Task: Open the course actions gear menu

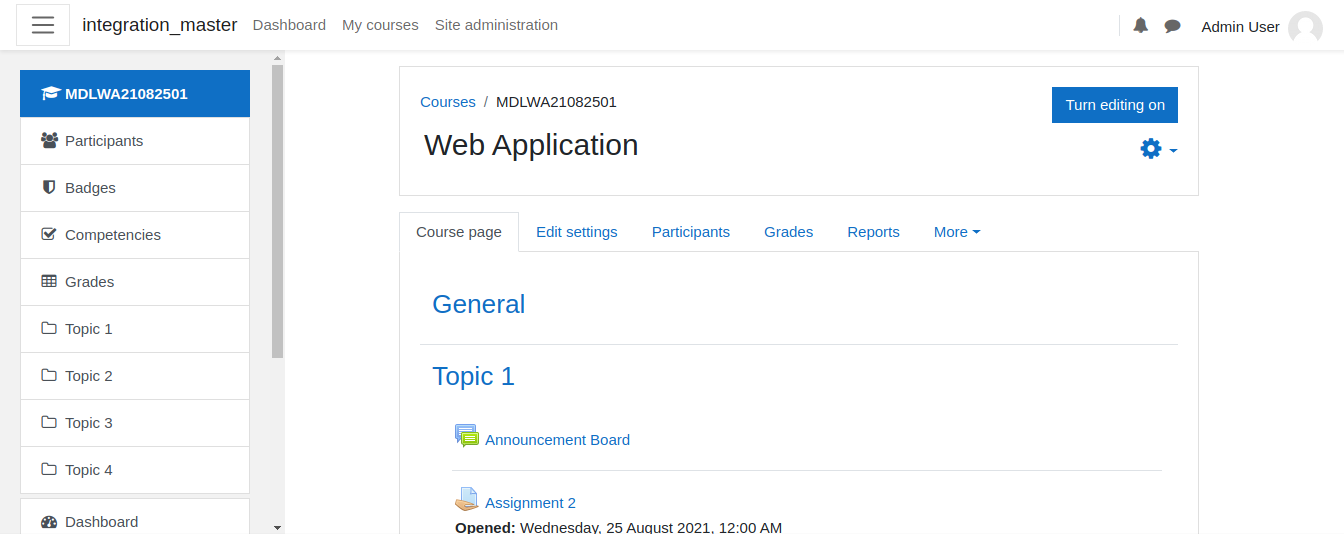Action: click(1159, 149)
